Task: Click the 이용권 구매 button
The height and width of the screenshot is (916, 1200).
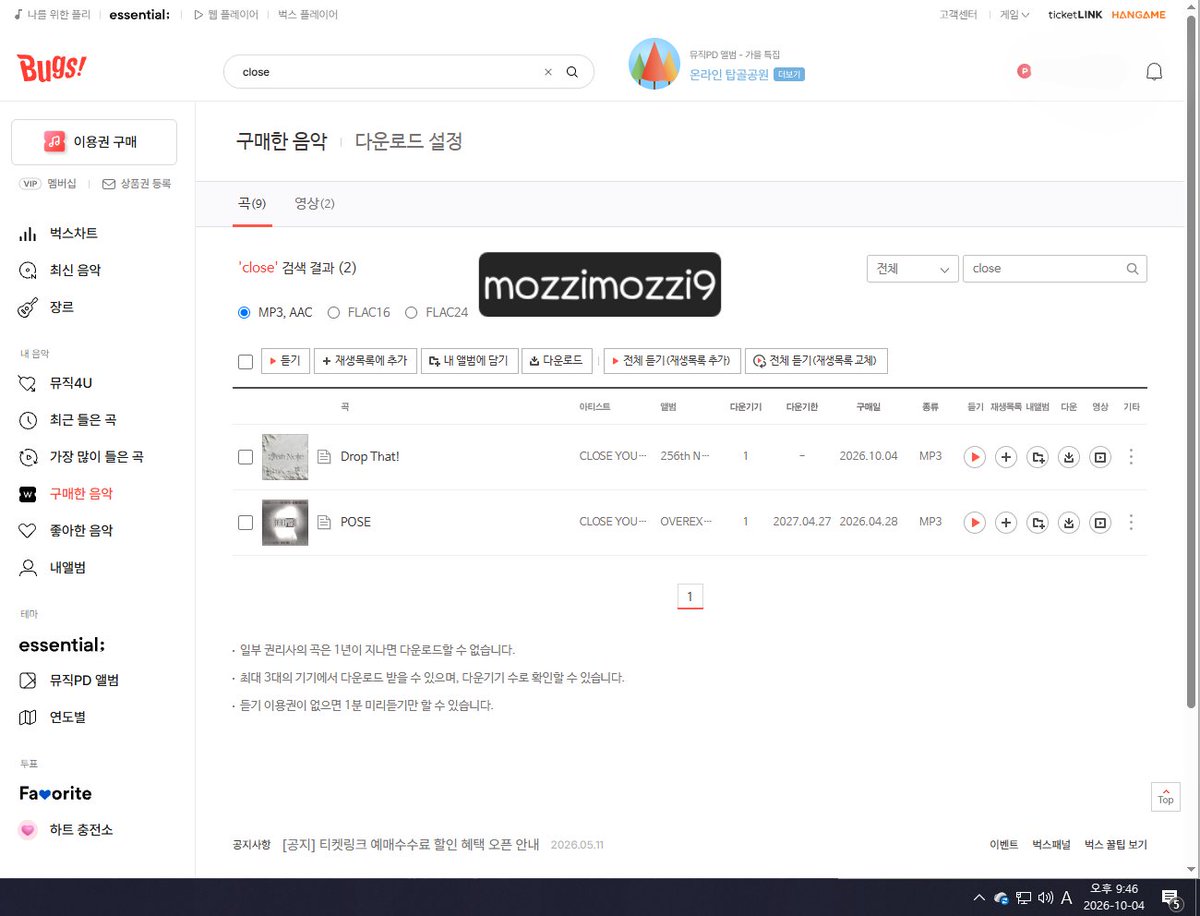Action: [x=94, y=142]
